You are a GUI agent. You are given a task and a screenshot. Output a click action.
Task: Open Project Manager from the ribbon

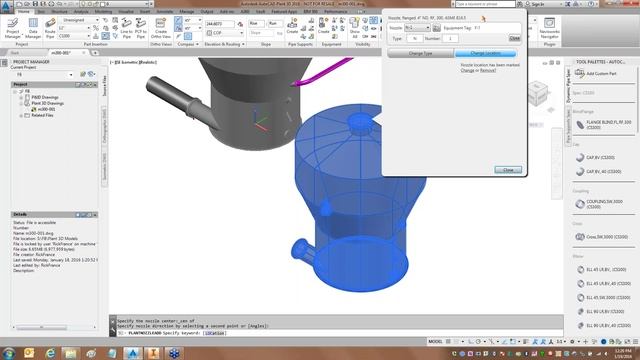[13, 28]
